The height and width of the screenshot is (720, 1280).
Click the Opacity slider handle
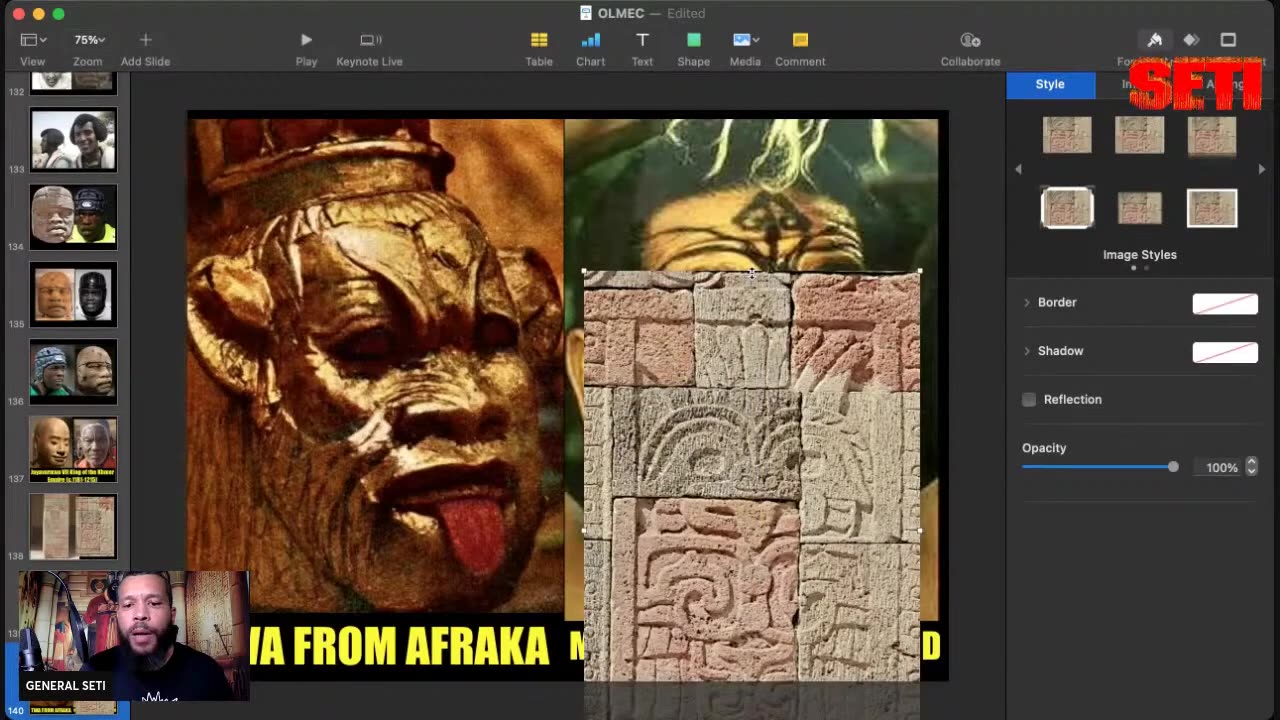point(1173,467)
